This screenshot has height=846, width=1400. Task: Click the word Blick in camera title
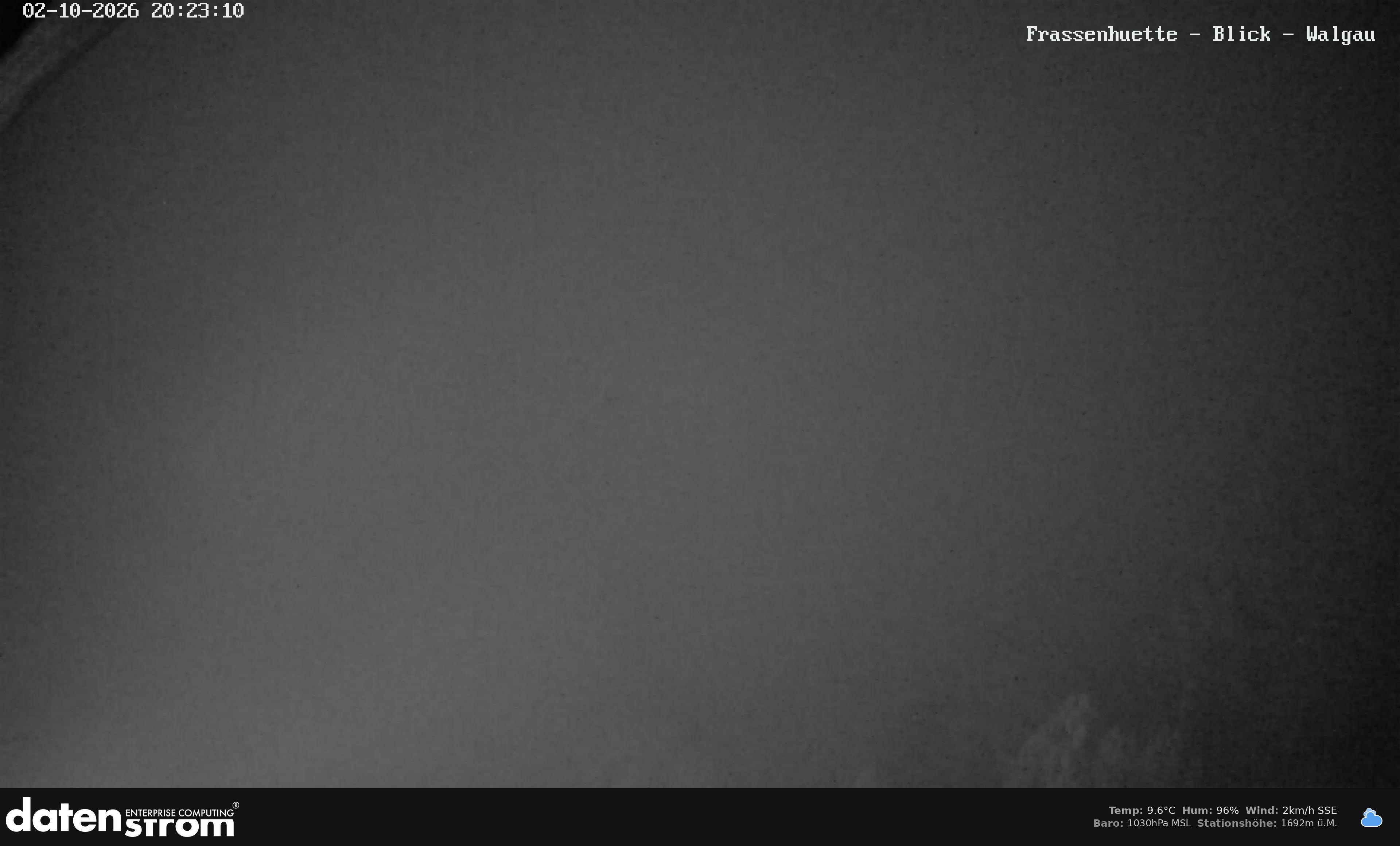coord(1241,34)
